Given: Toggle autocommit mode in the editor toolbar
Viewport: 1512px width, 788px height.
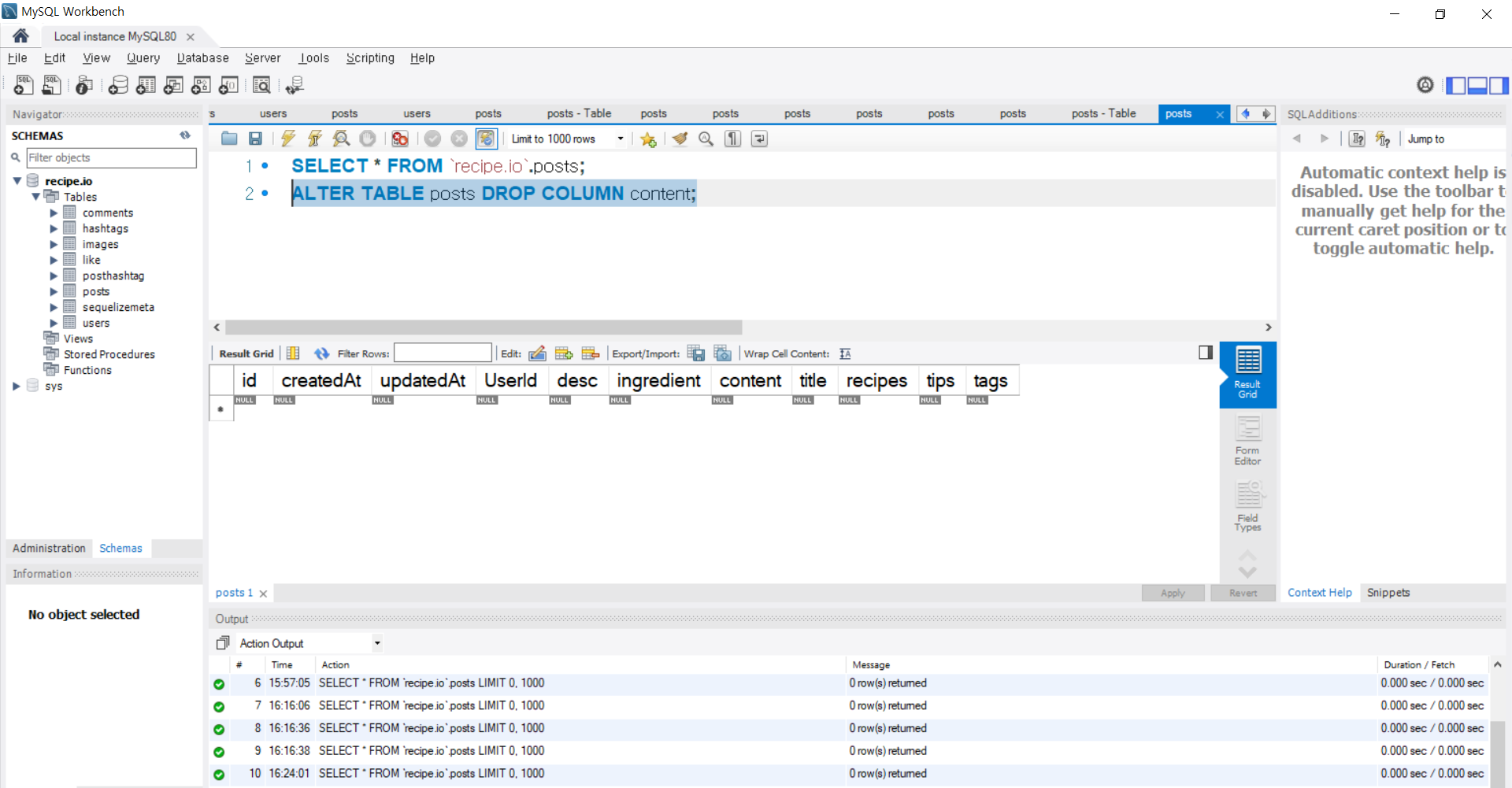Looking at the screenshot, I should coord(487,139).
